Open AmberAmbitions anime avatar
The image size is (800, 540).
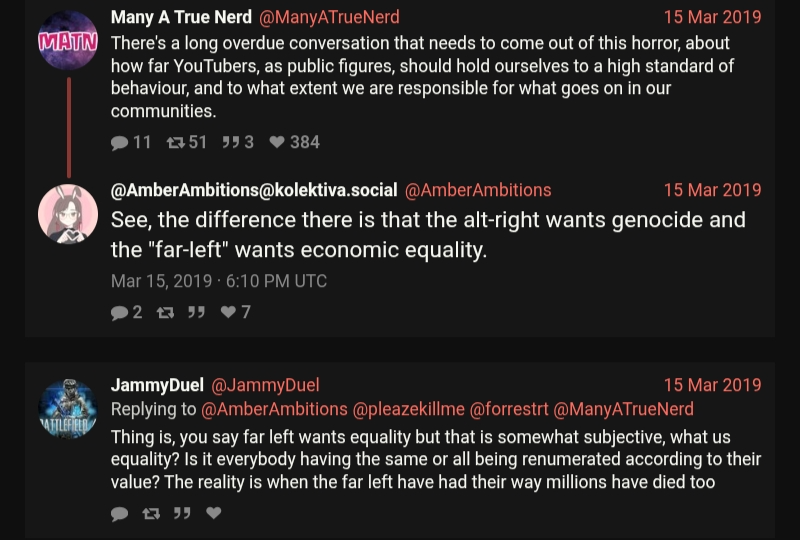pos(68,214)
